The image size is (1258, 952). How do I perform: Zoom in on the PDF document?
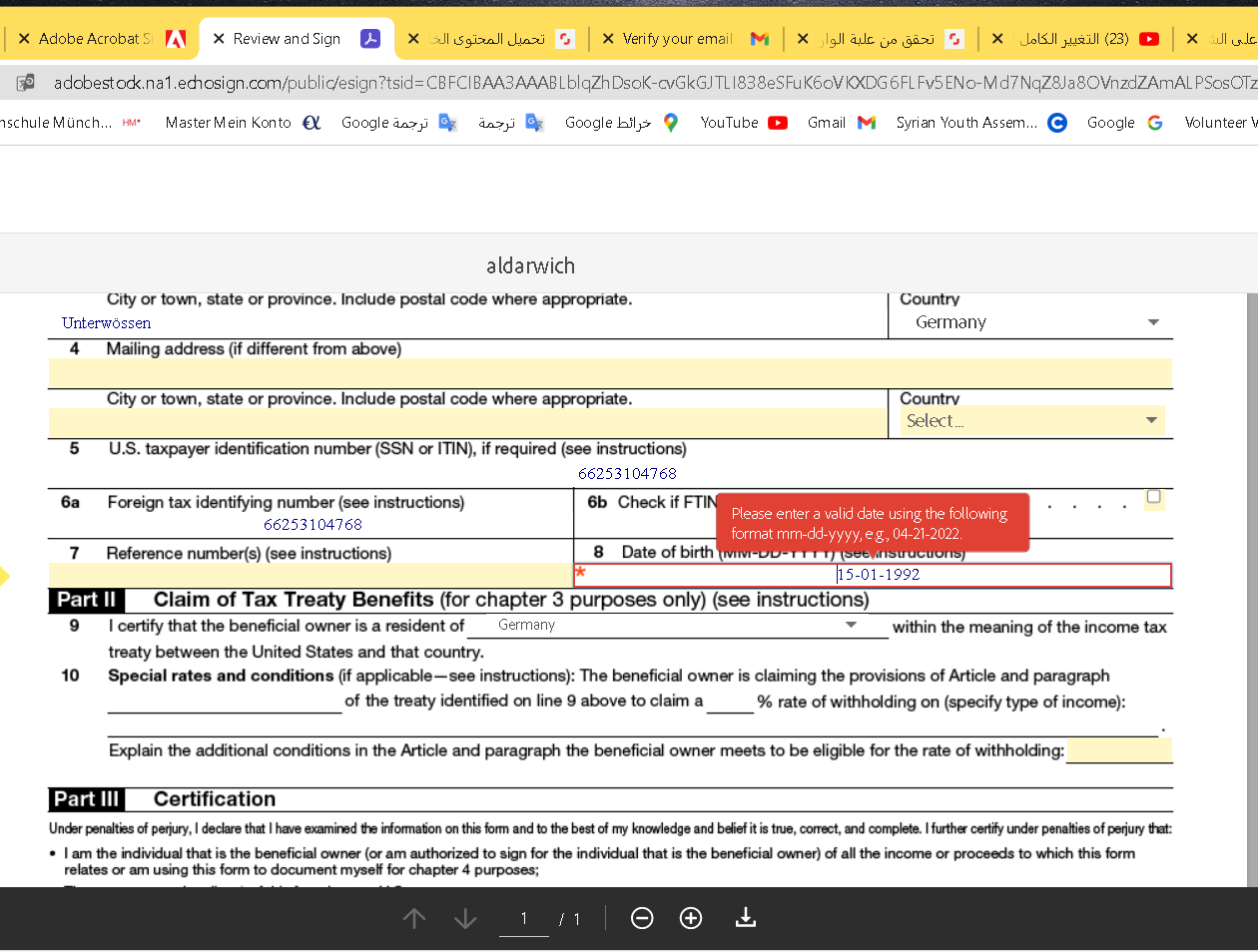(691, 918)
